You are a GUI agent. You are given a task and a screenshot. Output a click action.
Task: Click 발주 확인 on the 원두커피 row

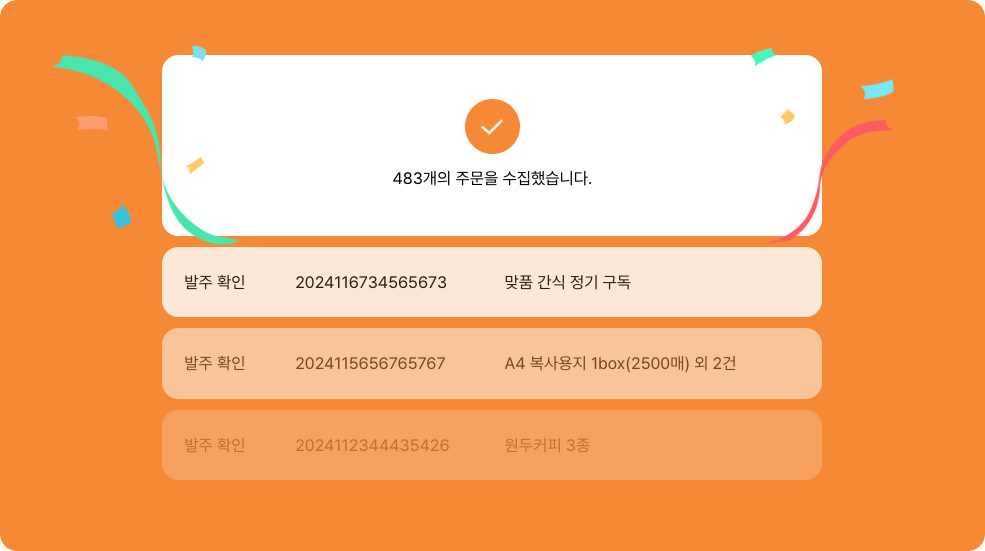tap(214, 445)
